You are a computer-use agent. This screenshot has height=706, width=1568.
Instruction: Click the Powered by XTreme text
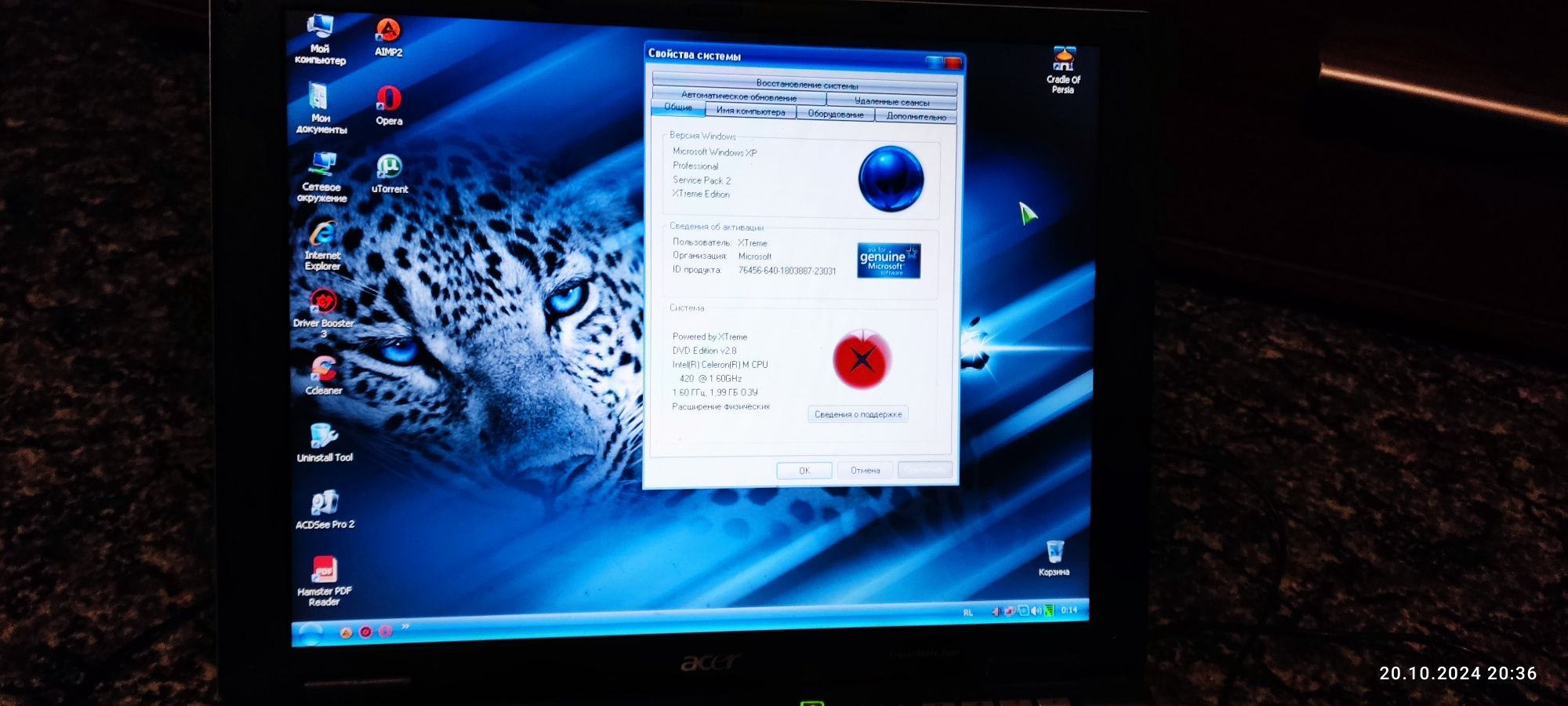coord(710,337)
